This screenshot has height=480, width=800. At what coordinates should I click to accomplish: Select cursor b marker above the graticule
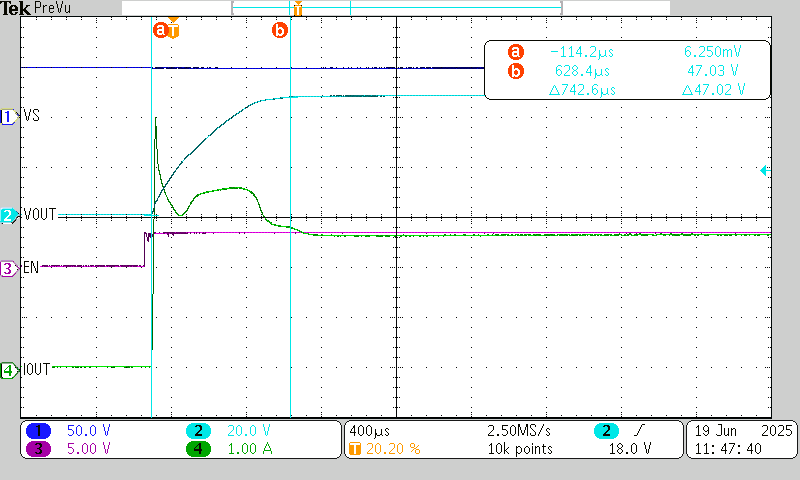(280, 30)
